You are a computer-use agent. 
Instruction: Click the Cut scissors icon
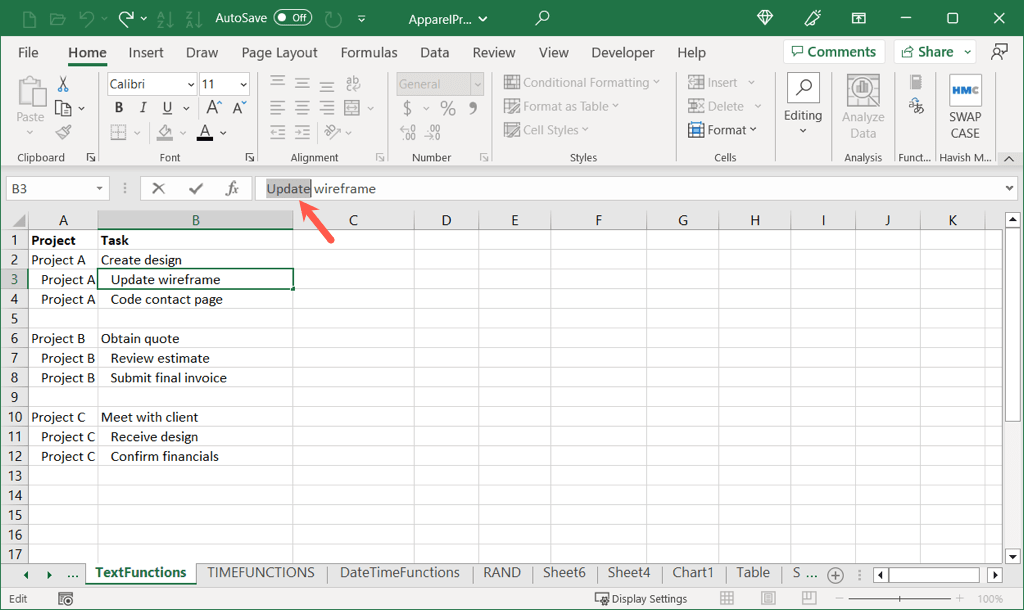pos(64,84)
